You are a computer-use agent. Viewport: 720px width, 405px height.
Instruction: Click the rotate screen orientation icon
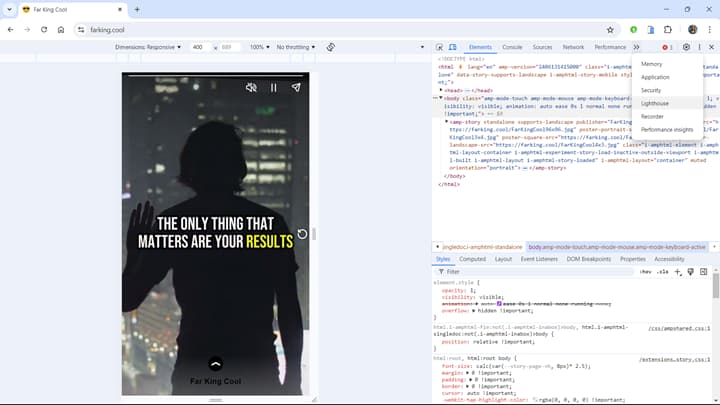click(330, 47)
